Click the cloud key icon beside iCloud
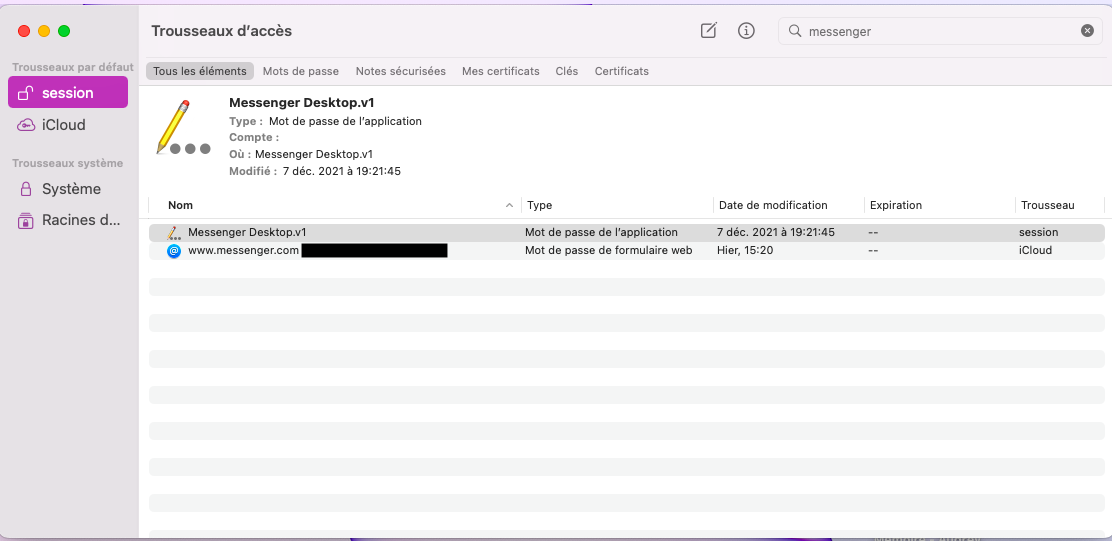 (x=26, y=125)
